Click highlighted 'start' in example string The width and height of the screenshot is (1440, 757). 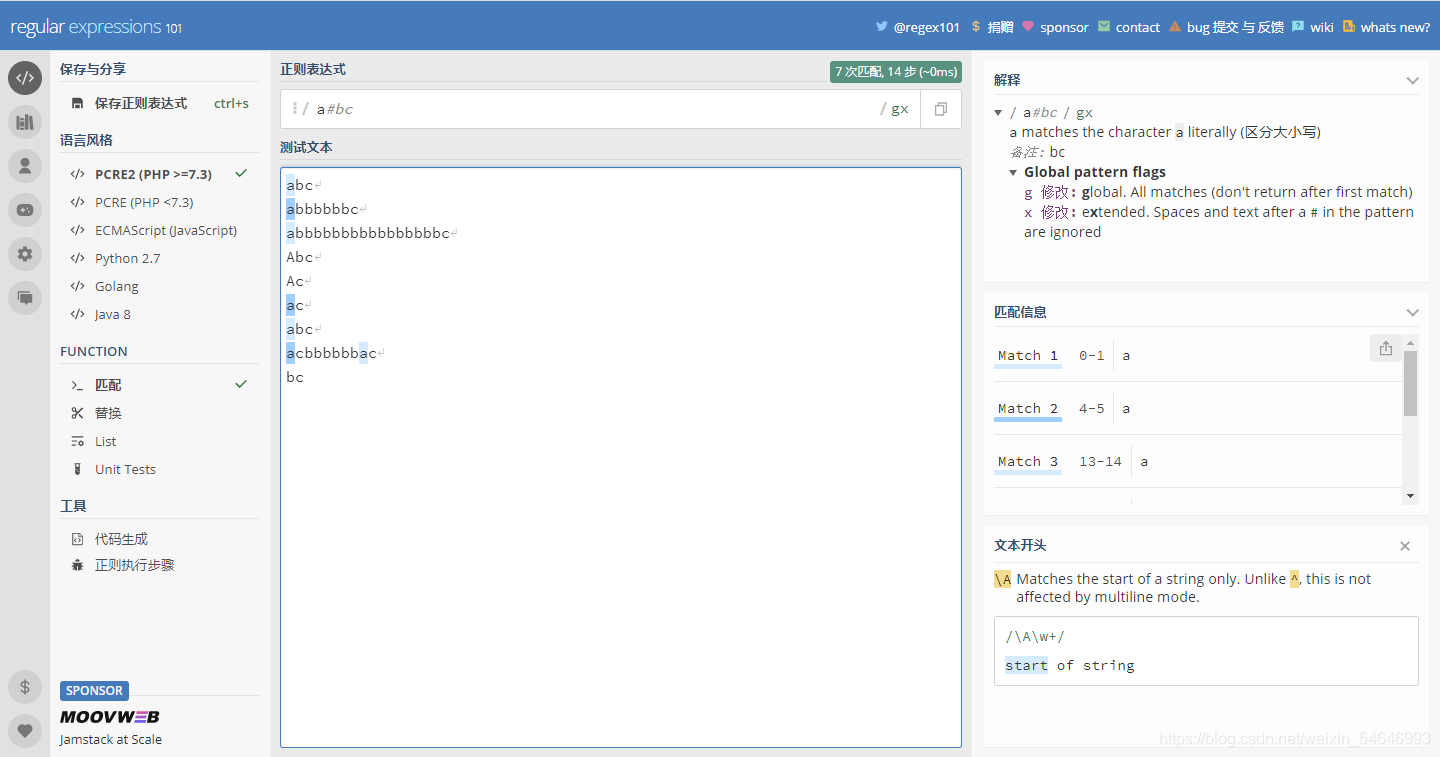coord(1026,665)
